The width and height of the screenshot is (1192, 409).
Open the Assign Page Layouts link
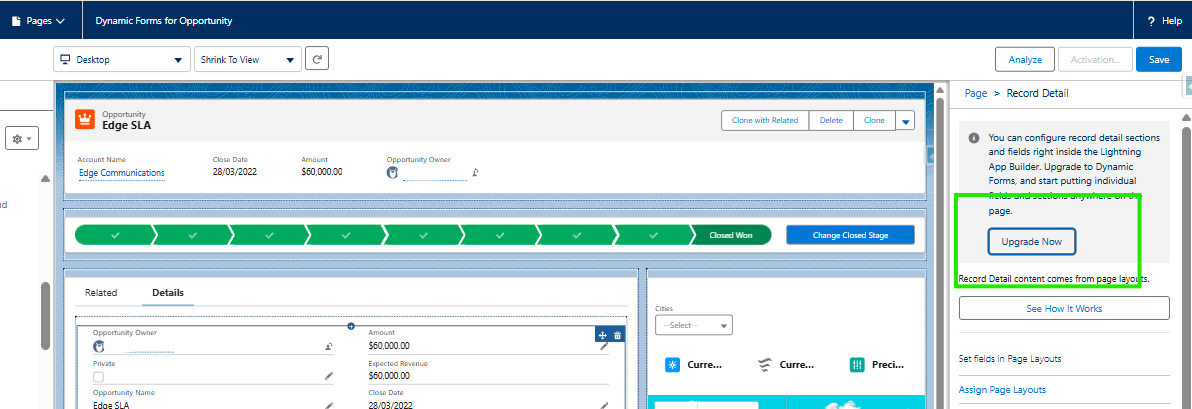(1002, 390)
